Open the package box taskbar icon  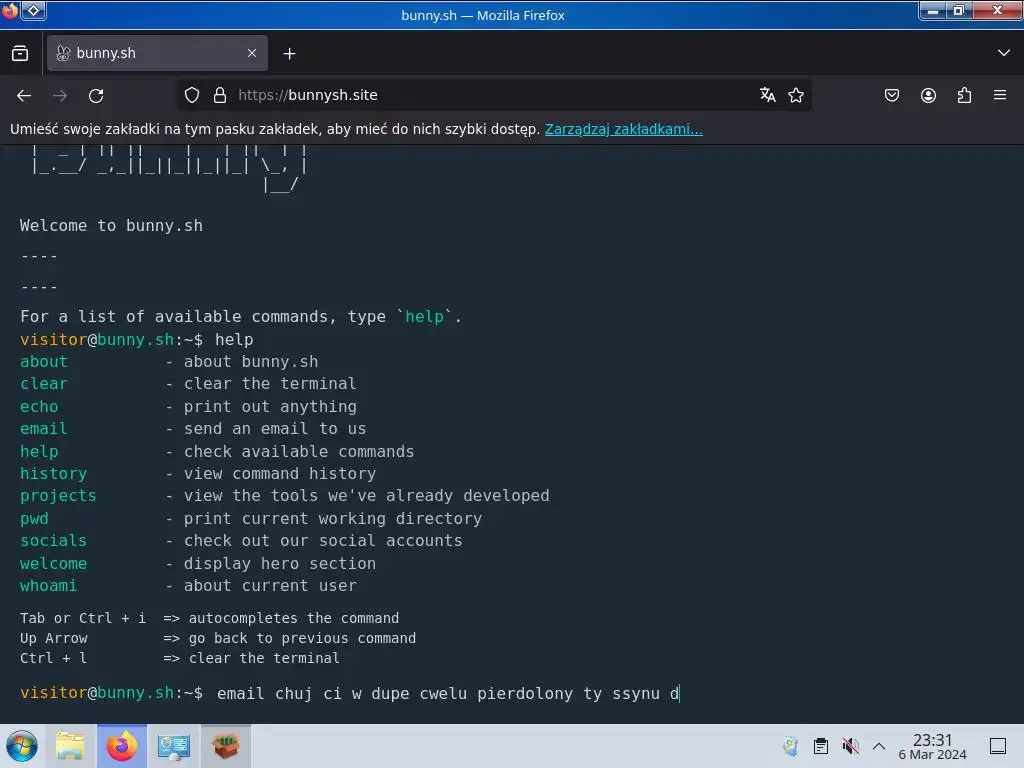225,746
